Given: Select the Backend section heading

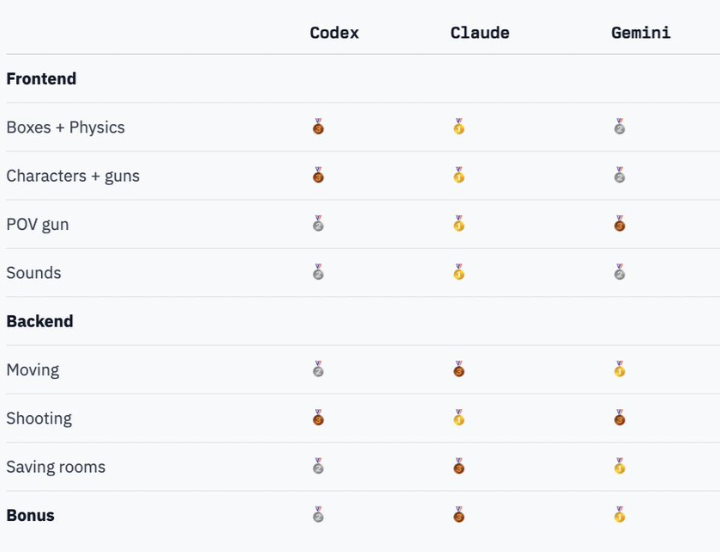Looking at the screenshot, I should 40,321.
